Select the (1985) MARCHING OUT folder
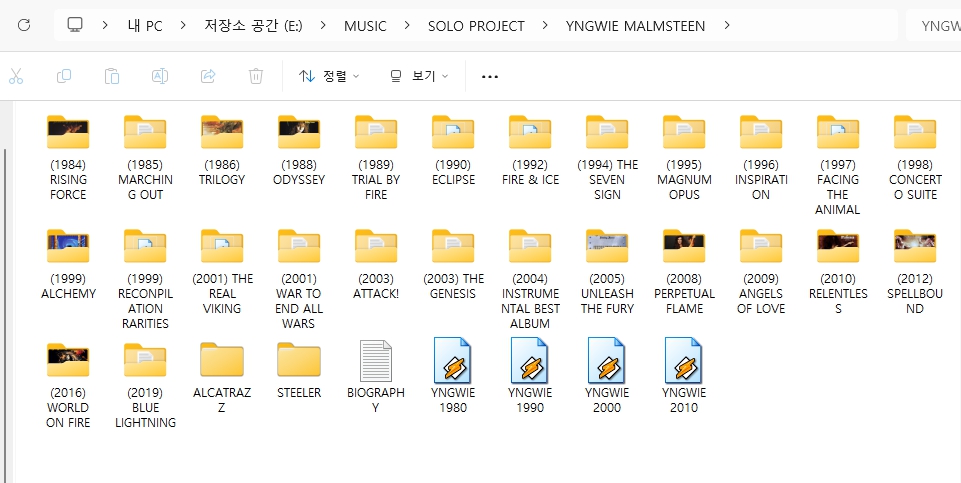Screen dimensions: 961x483 145,158
